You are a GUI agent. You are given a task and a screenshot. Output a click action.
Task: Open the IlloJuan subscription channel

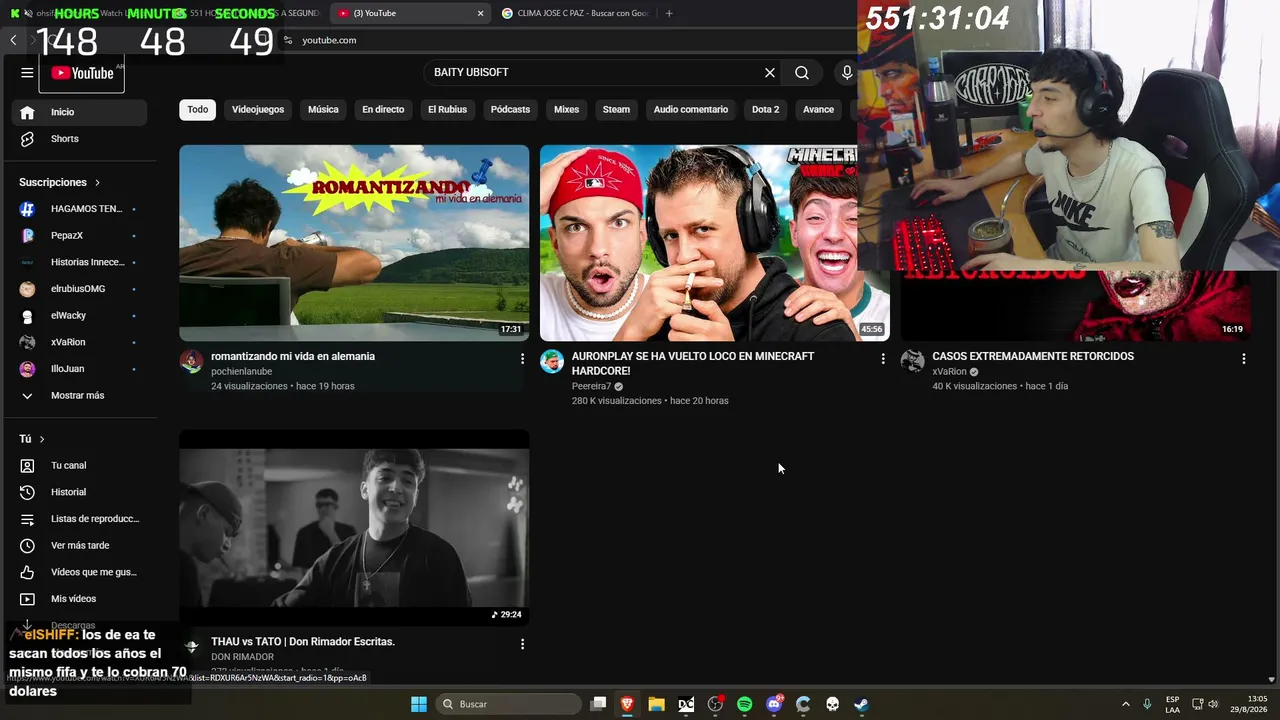(x=79, y=369)
